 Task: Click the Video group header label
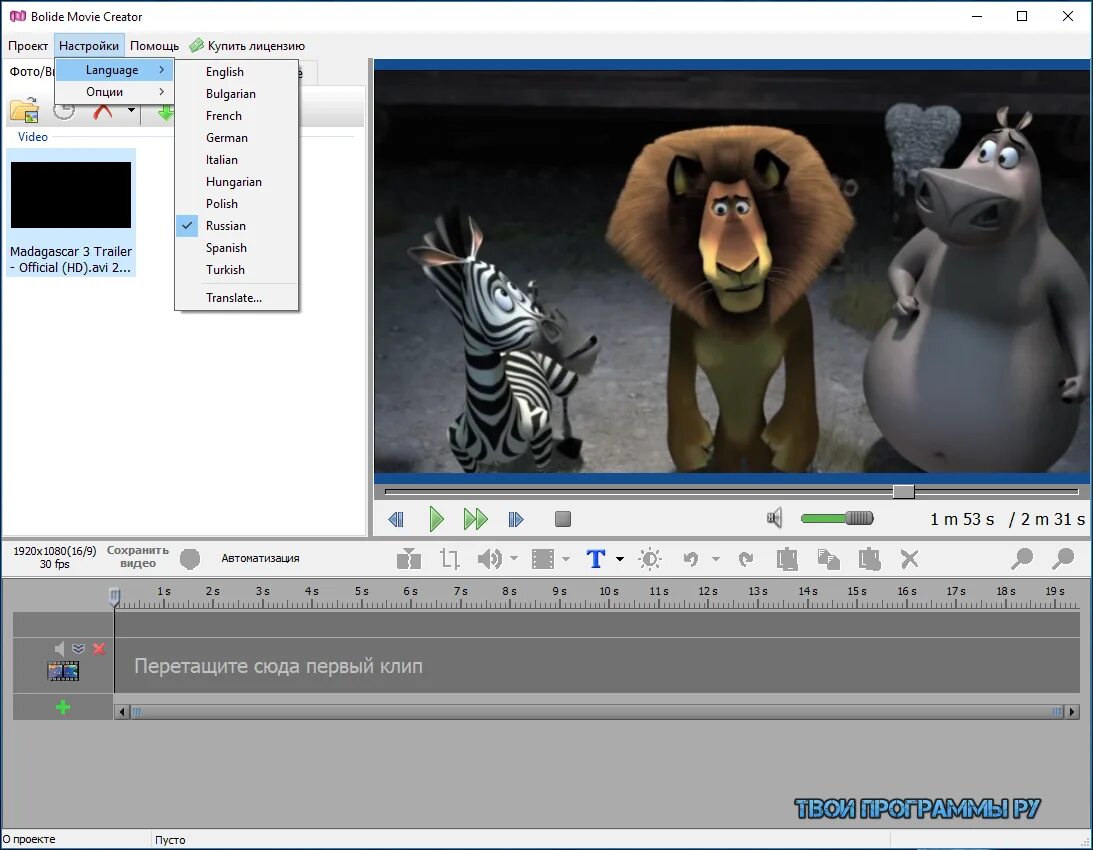coord(33,137)
